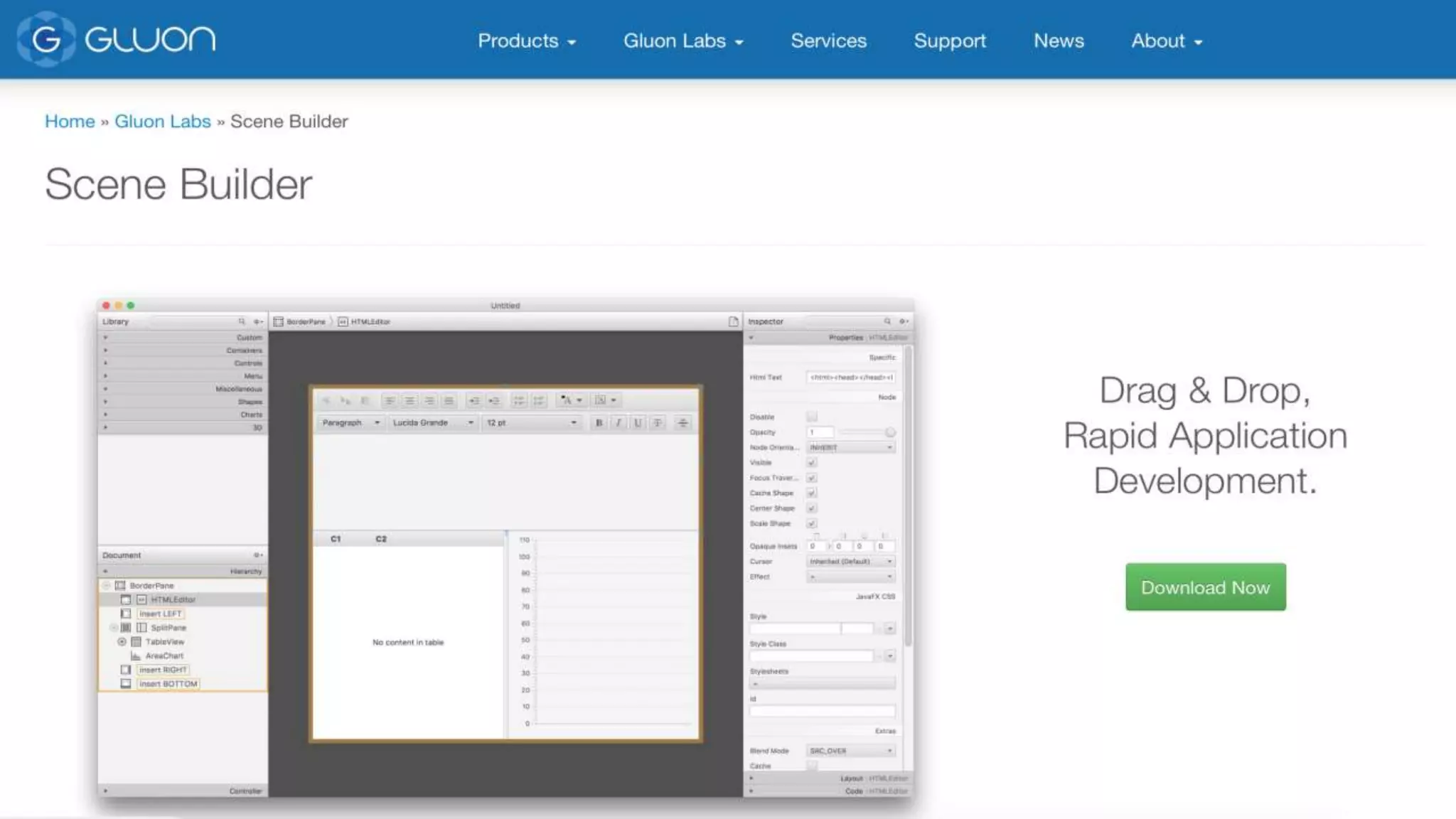Toggle the Cache Shape checkbox
Screen dimensions: 1456x819
pyautogui.click(x=812, y=493)
